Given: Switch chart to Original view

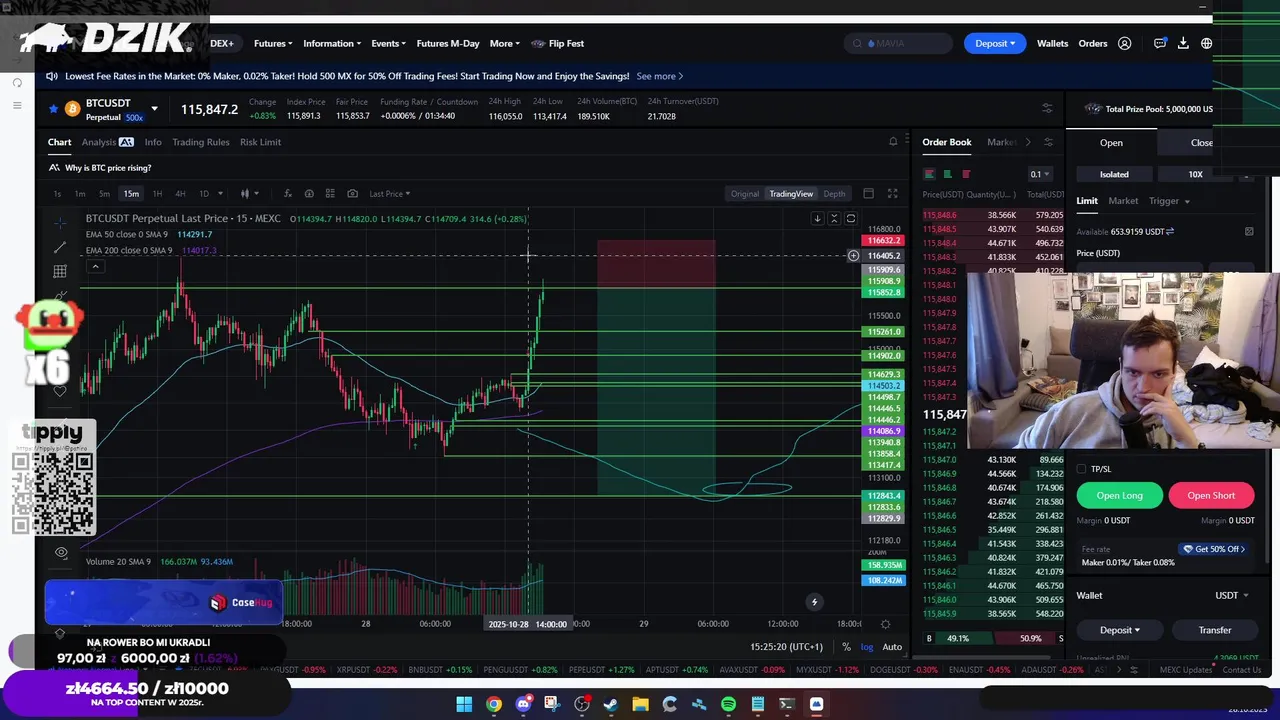Looking at the screenshot, I should tap(744, 194).
